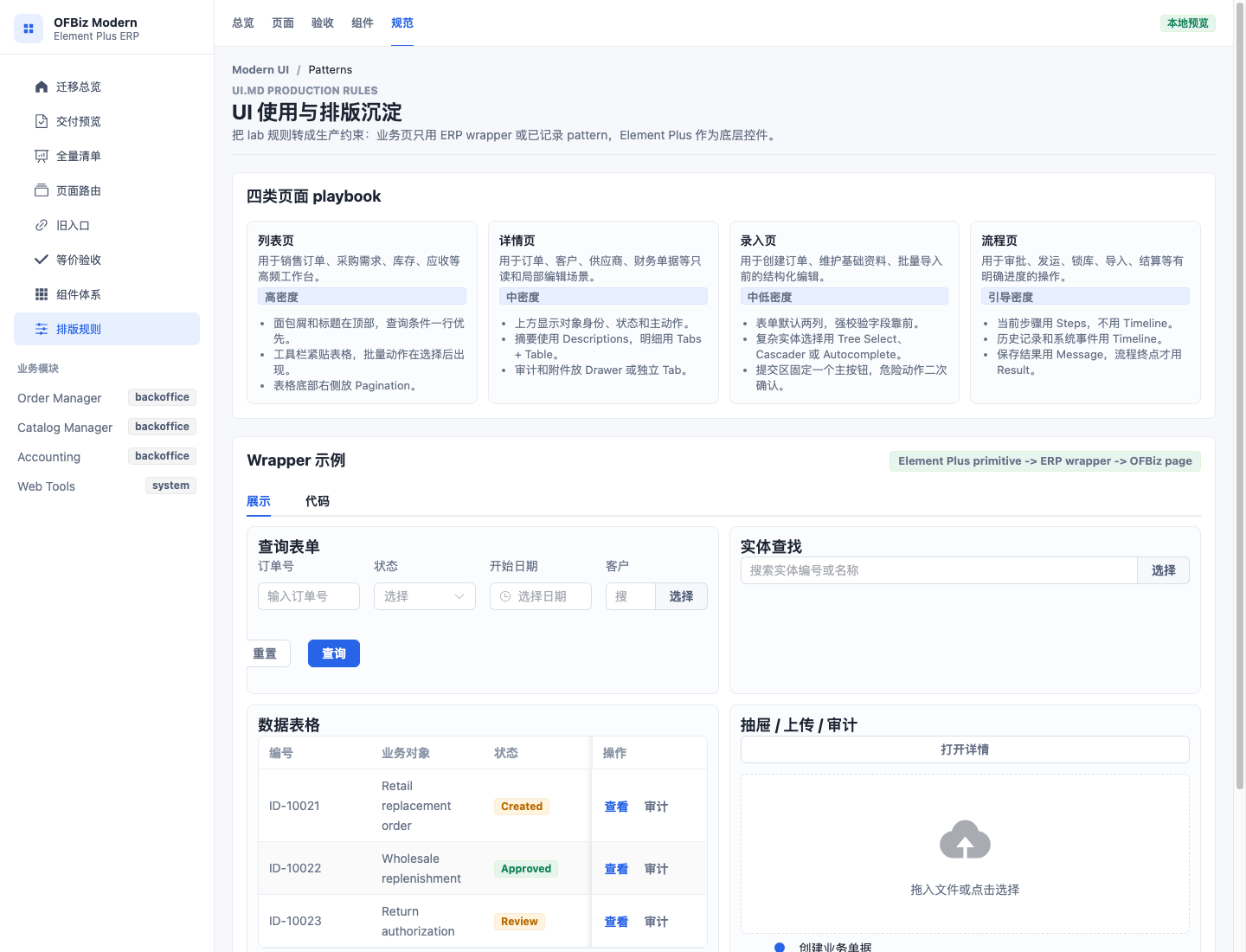The height and width of the screenshot is (952, 1246).
Task: Click the 引导密度 tag in 流程页 card
Action: 1085,296
